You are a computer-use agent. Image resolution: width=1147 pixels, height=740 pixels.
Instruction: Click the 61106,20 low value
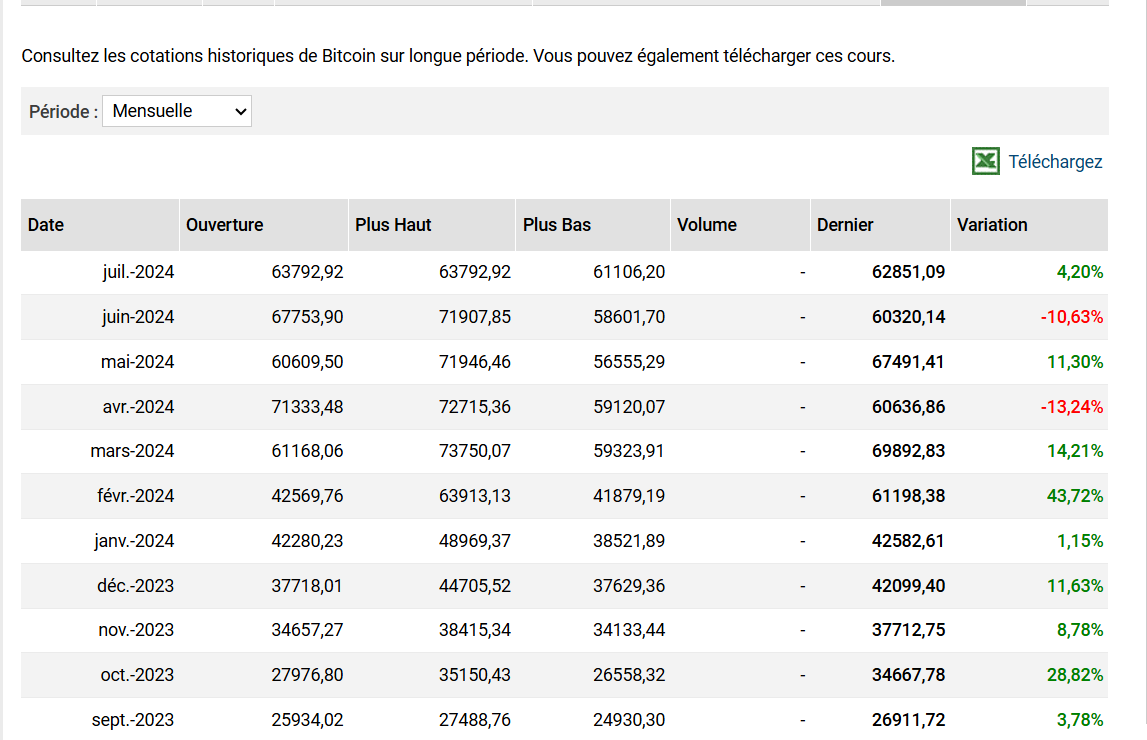pos(629,272)
